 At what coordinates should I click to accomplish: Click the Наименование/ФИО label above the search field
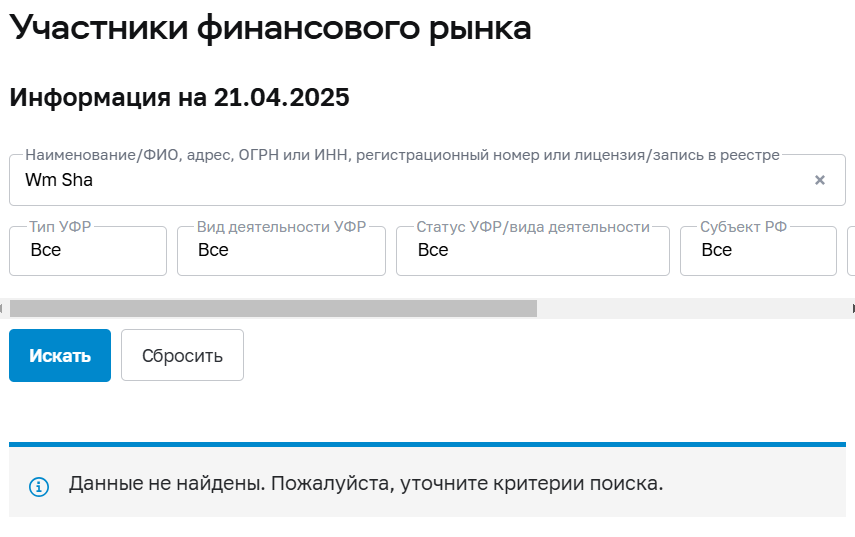tap(401, 155)
